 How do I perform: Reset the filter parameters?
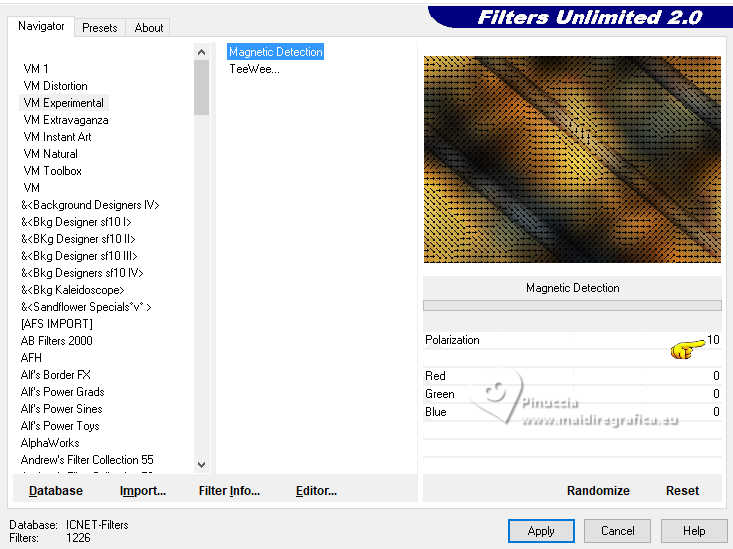(682, 491)
